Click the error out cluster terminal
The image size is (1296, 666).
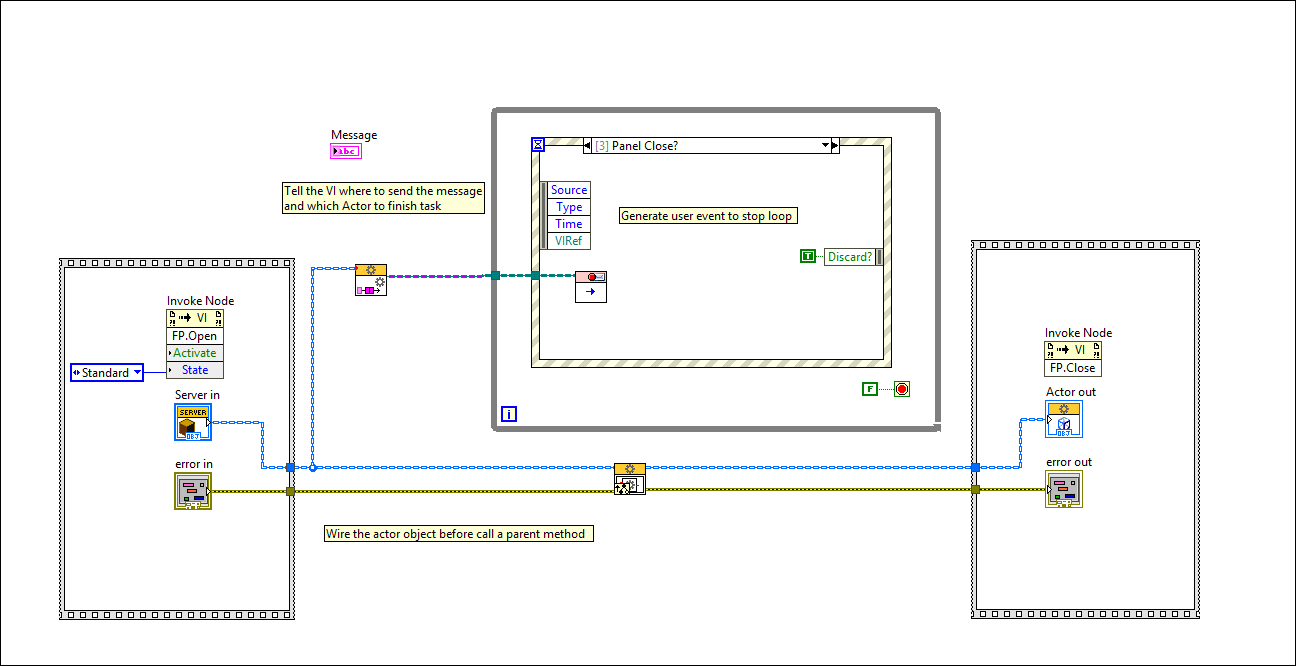click(1063, 489)
